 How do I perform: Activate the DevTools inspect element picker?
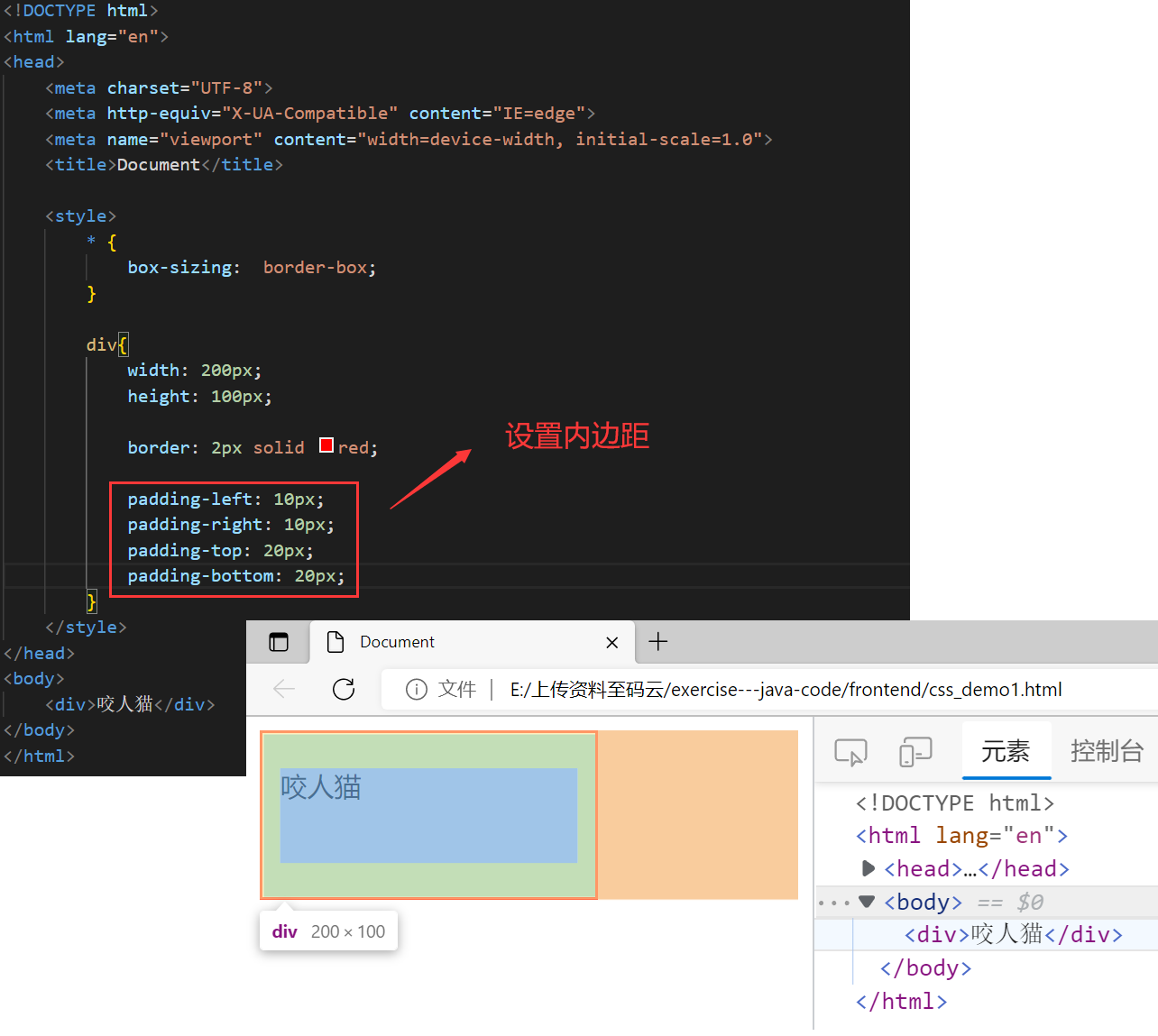click(850, 751)
